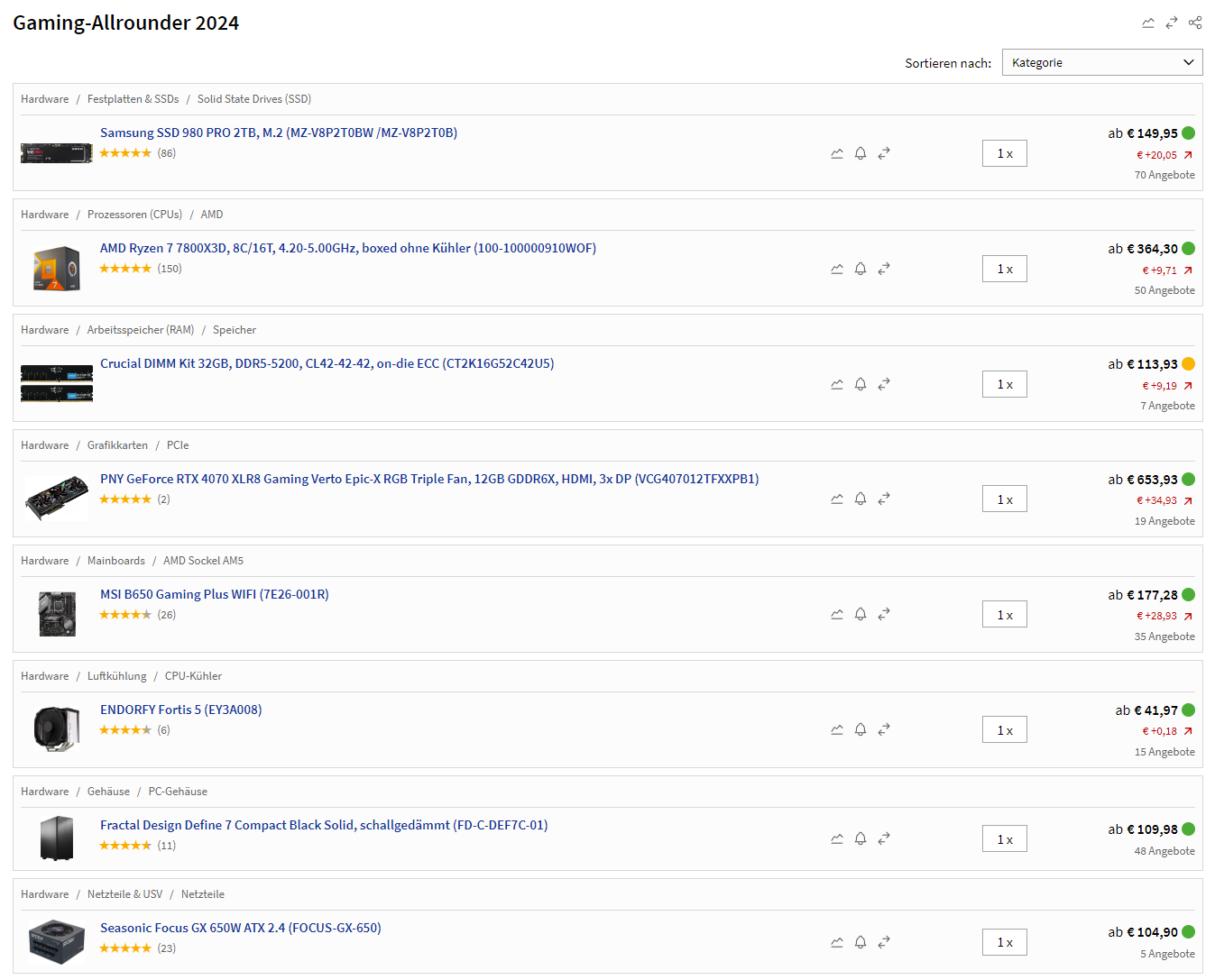Show price history for MSI B650 Gaming Plus
This screenshot has width=1215, height=980.
(837, 614)
